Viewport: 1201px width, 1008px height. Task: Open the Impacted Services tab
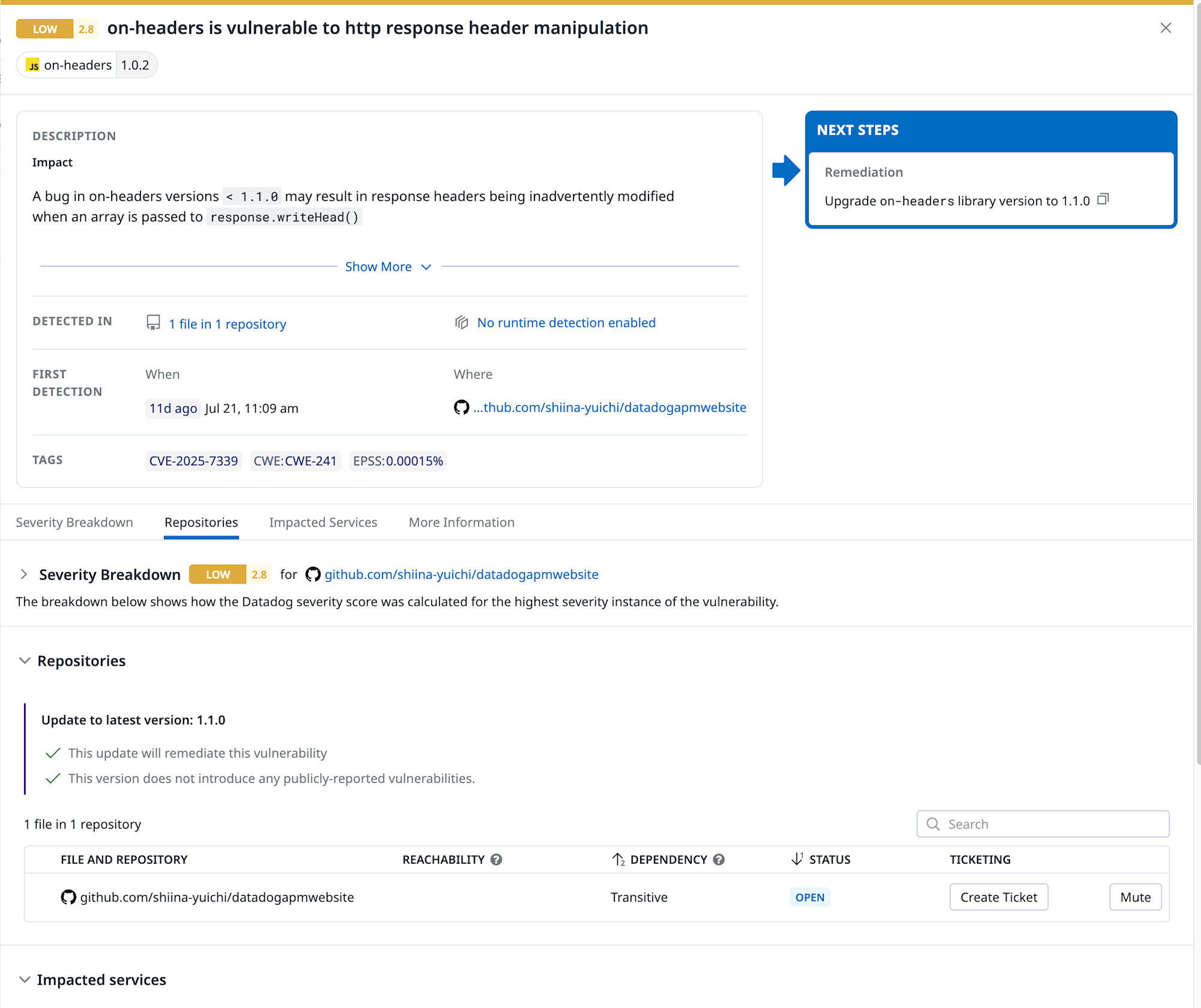323,522
